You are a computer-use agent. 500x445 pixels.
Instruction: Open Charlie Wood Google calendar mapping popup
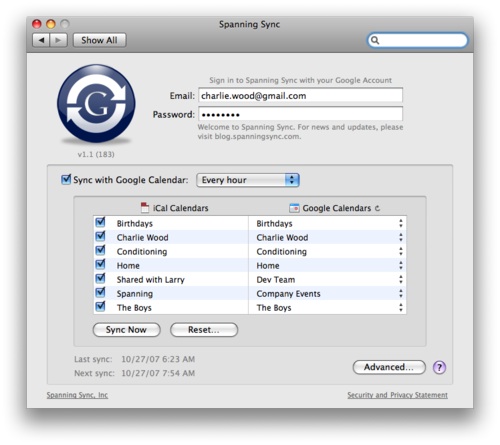point(401,237)
